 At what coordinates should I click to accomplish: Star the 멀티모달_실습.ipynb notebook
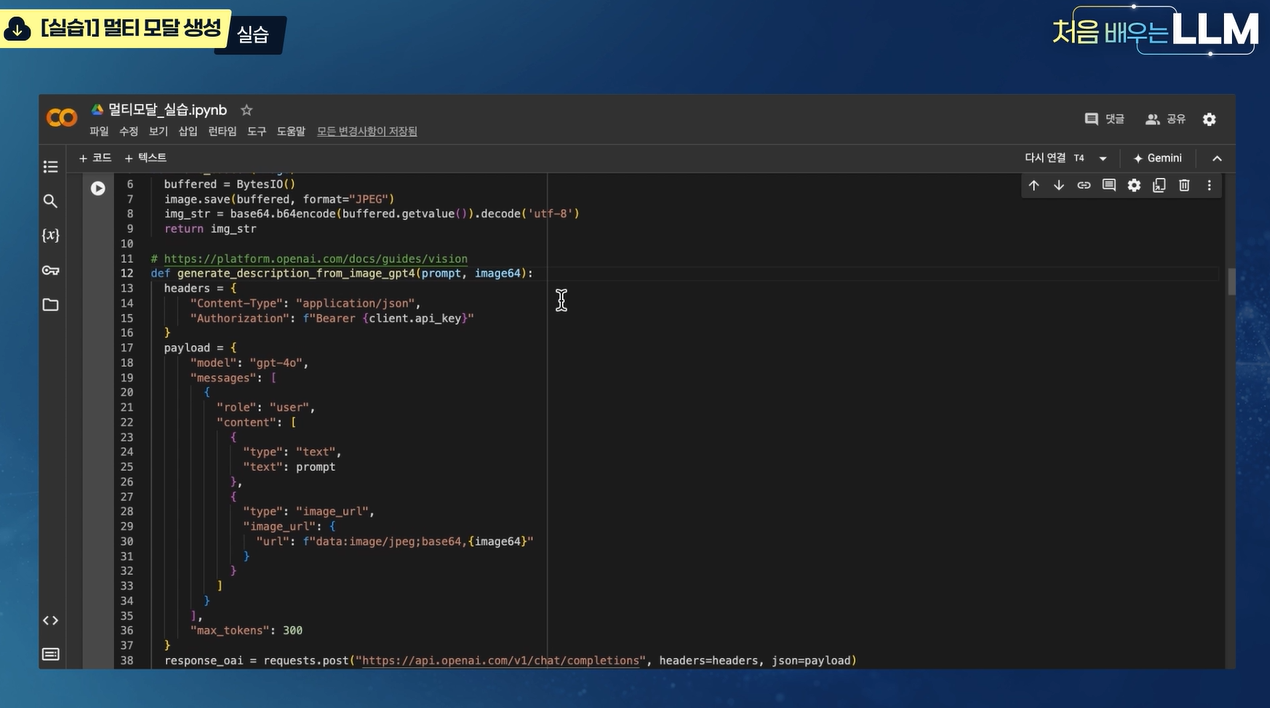[247, 110]
